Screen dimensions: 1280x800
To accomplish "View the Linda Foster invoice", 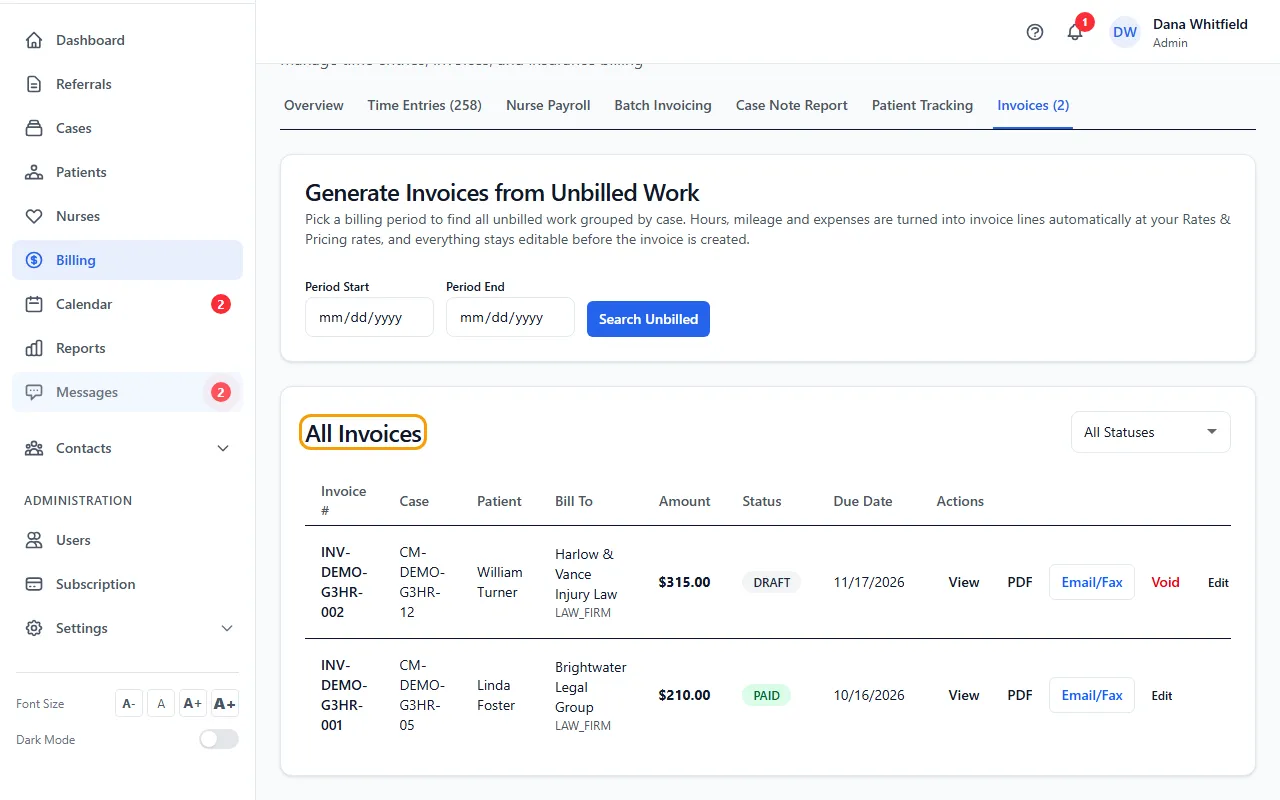I will 964,695.
